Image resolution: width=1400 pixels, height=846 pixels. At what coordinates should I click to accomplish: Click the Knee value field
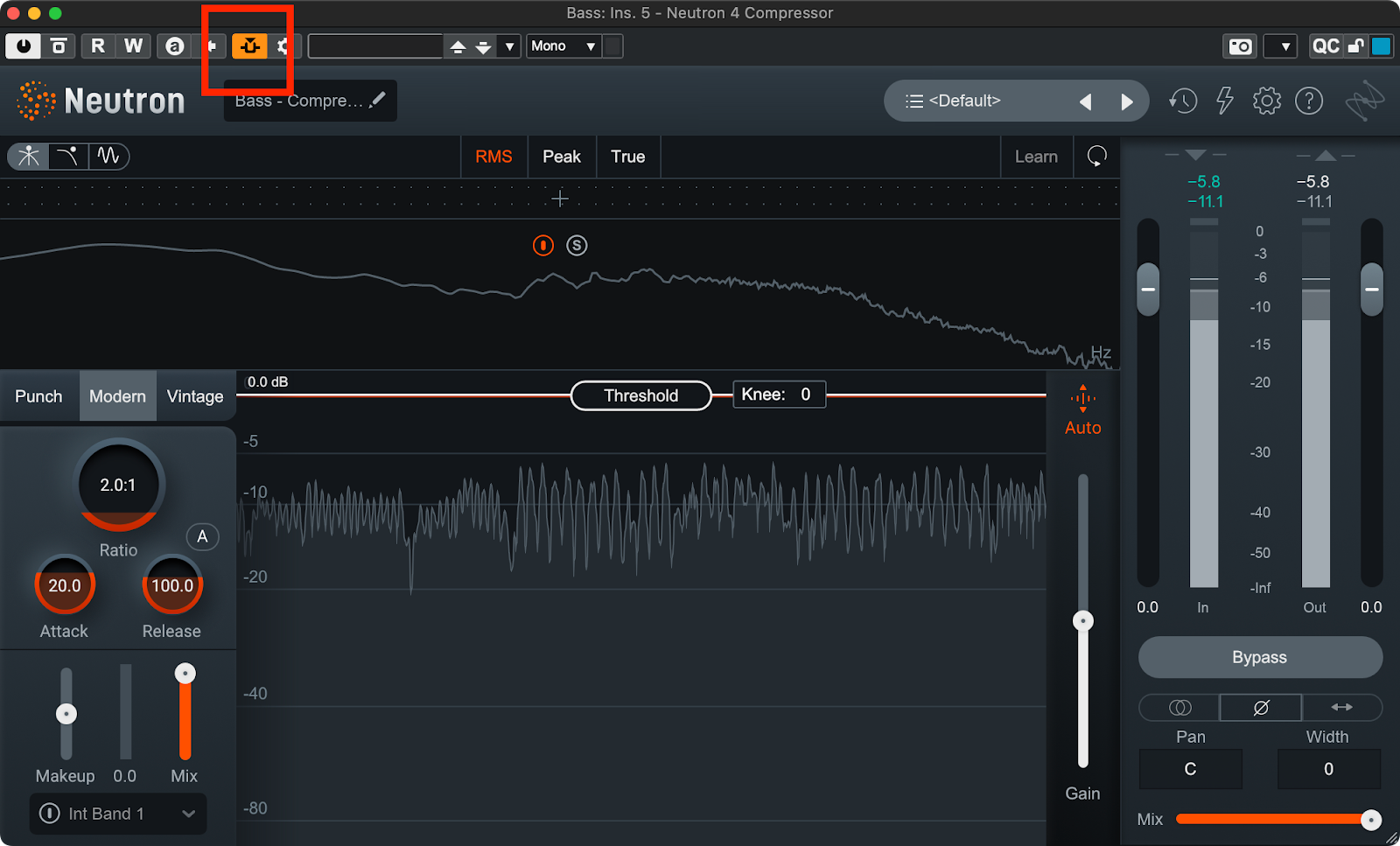779,395
